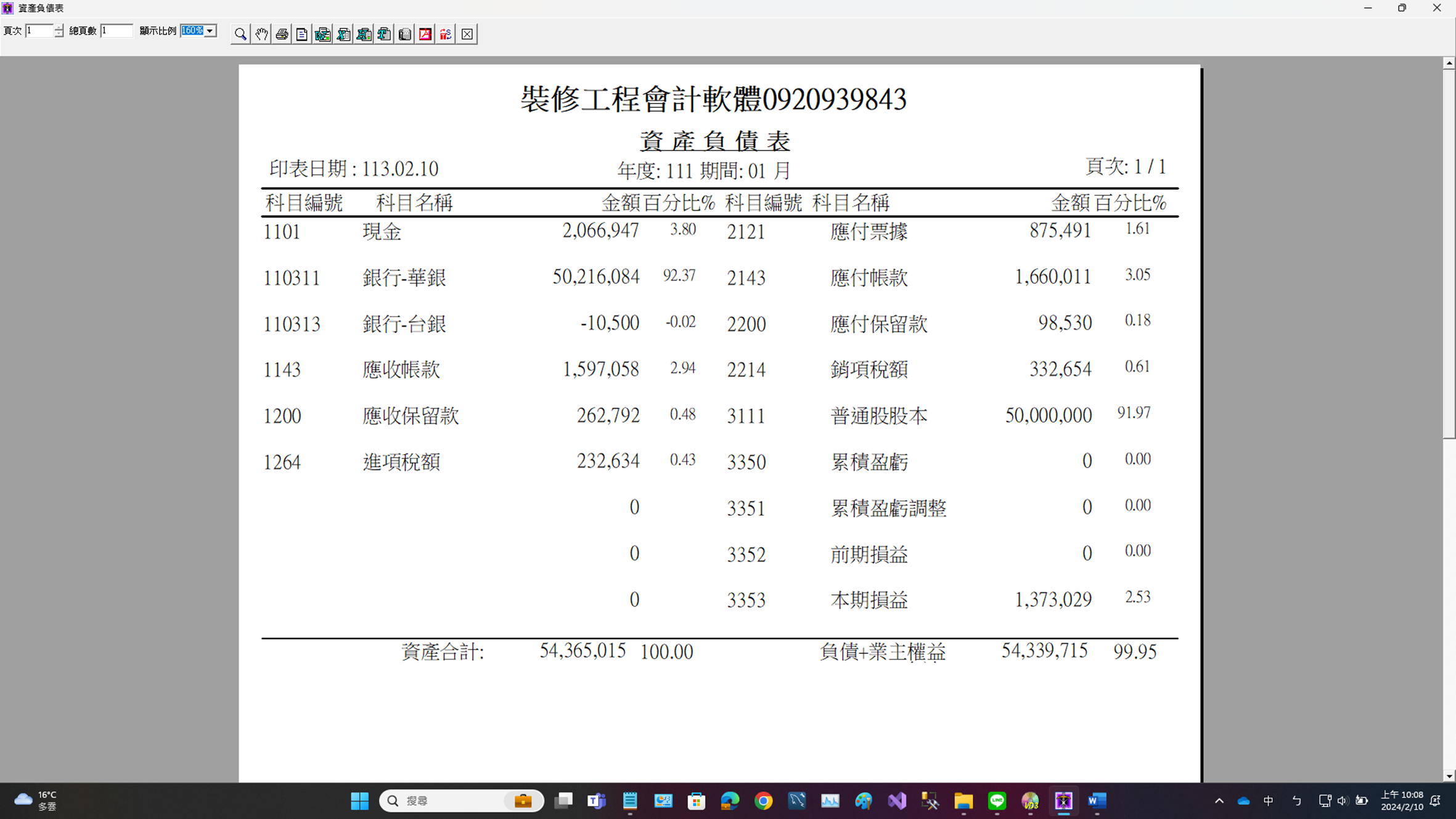Image resolution: width=1456 pixels, height=819 pixels.
Task: Open the zoom ratio dropdown showing 160%
Action: (x=210, y=31)
